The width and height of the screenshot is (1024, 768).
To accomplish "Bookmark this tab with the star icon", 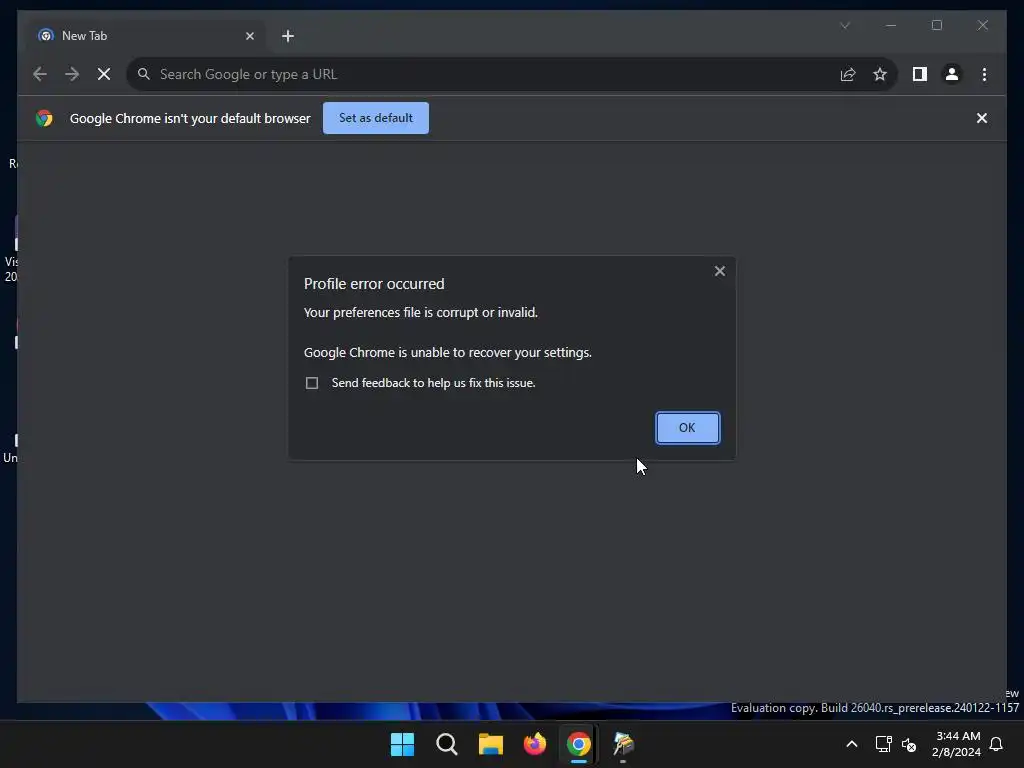I will pos(880,74).
